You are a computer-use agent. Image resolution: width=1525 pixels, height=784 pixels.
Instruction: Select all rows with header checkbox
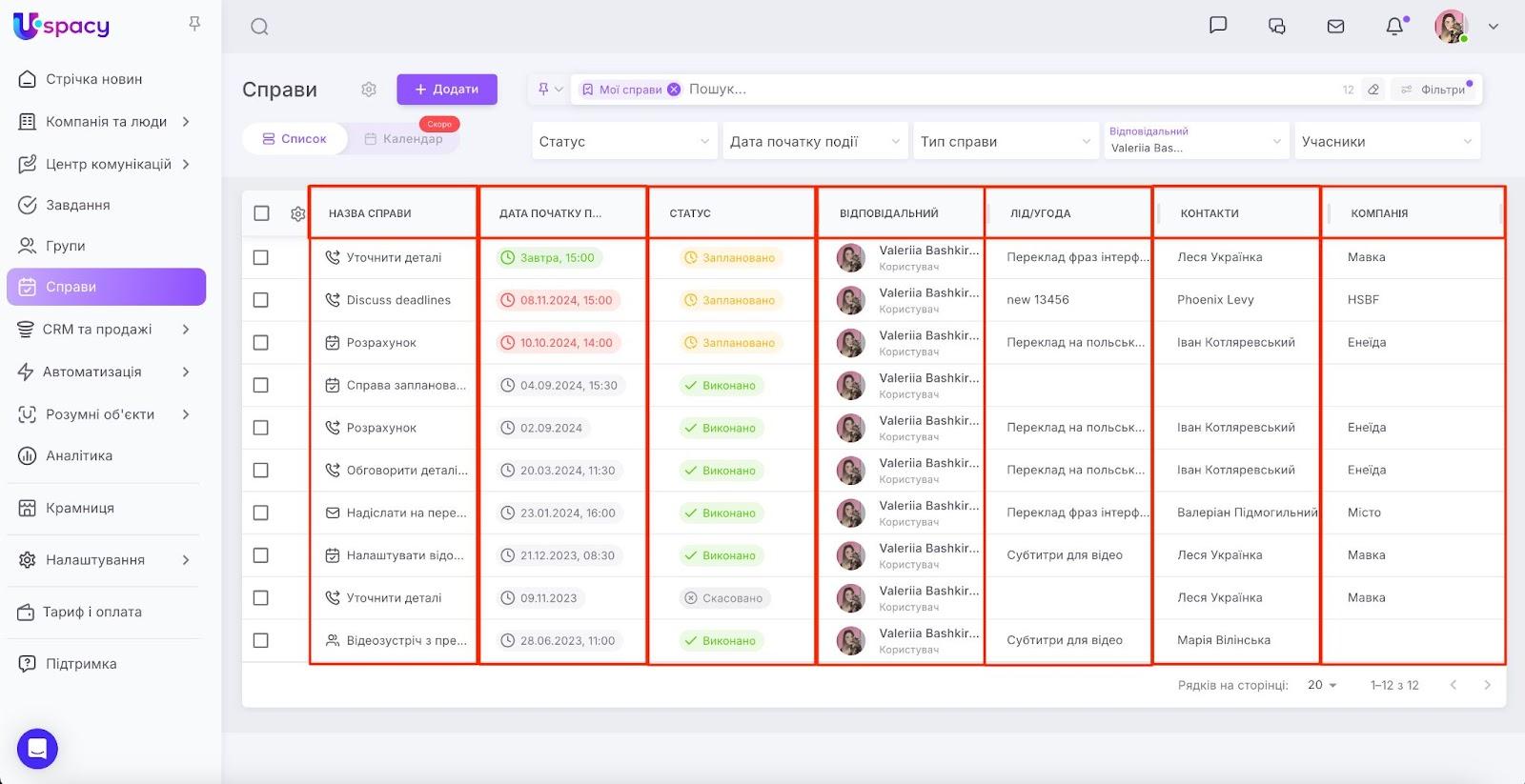pos(261,213)
